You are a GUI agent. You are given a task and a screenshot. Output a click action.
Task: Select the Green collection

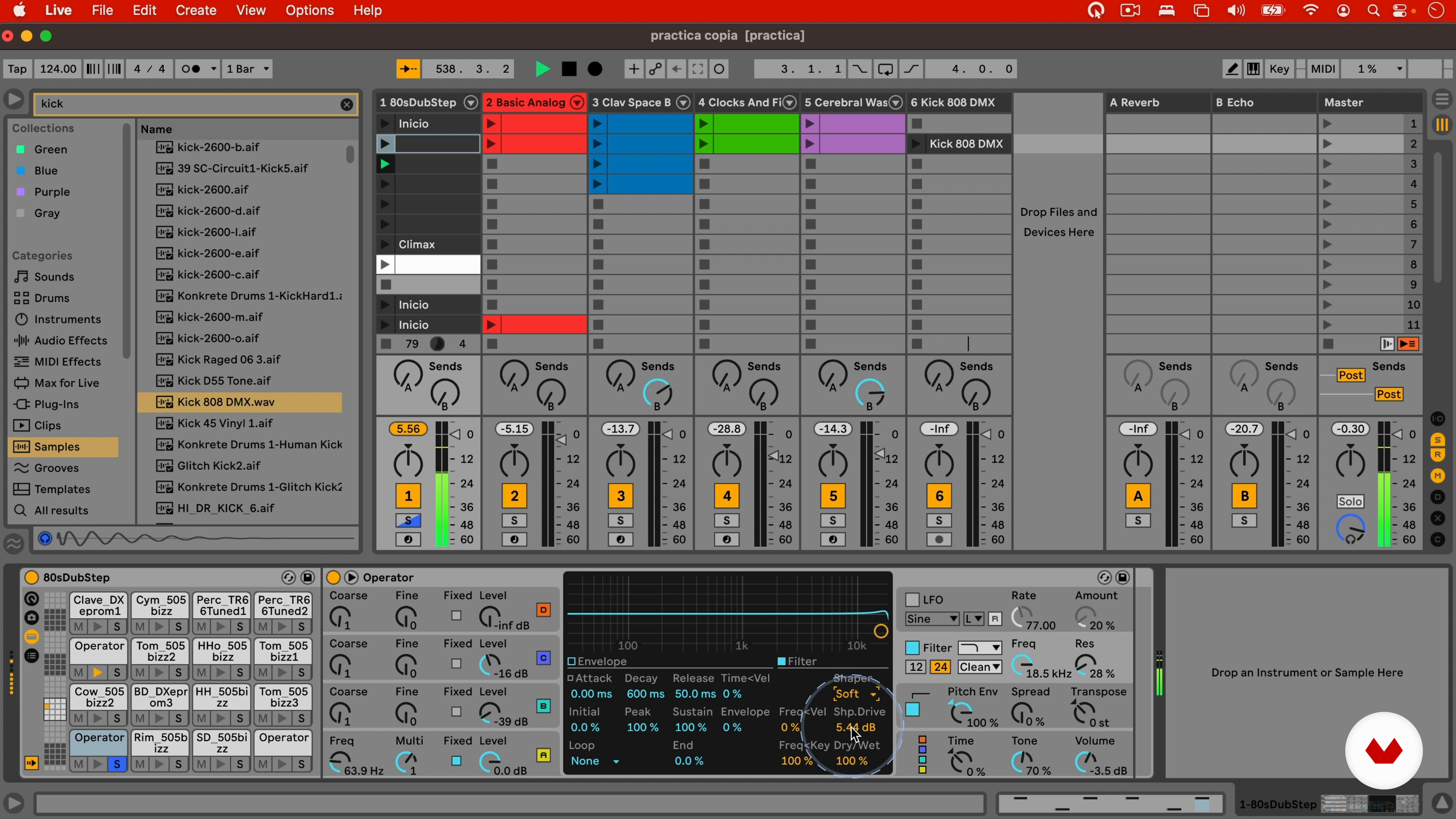coord(50,149)
